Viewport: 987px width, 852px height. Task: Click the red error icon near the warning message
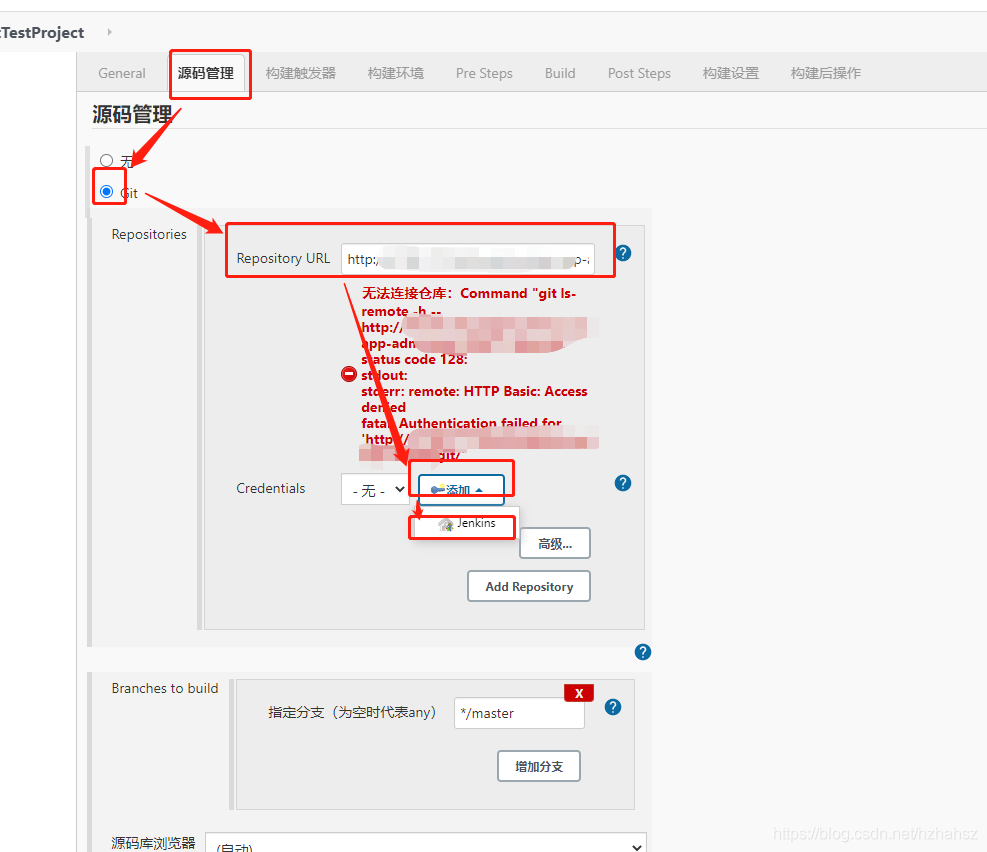[x=347, y=374]
